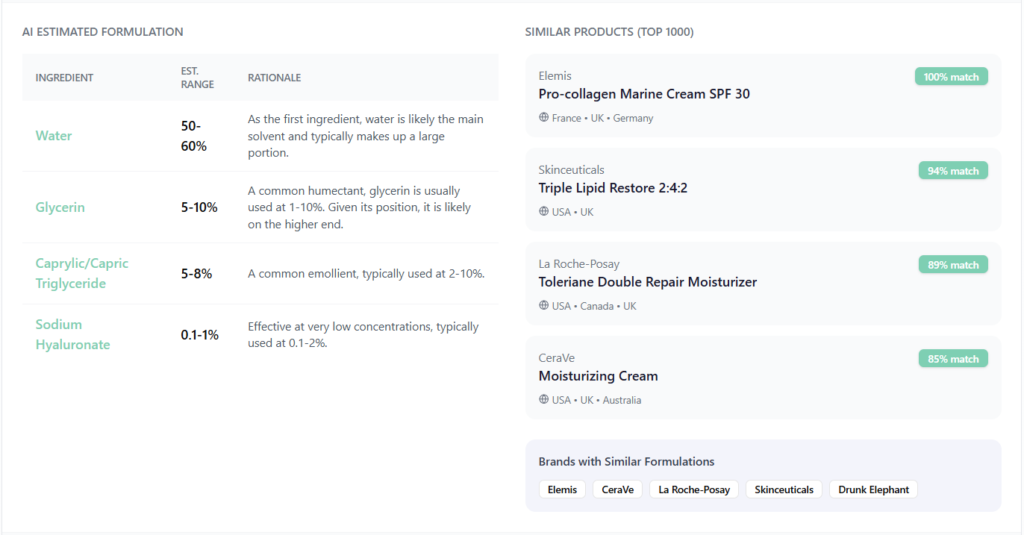Click the globe icon under Triple Lipid Restore
The height and width of the screenshot is (535, 1024).
tap(543, 212)
